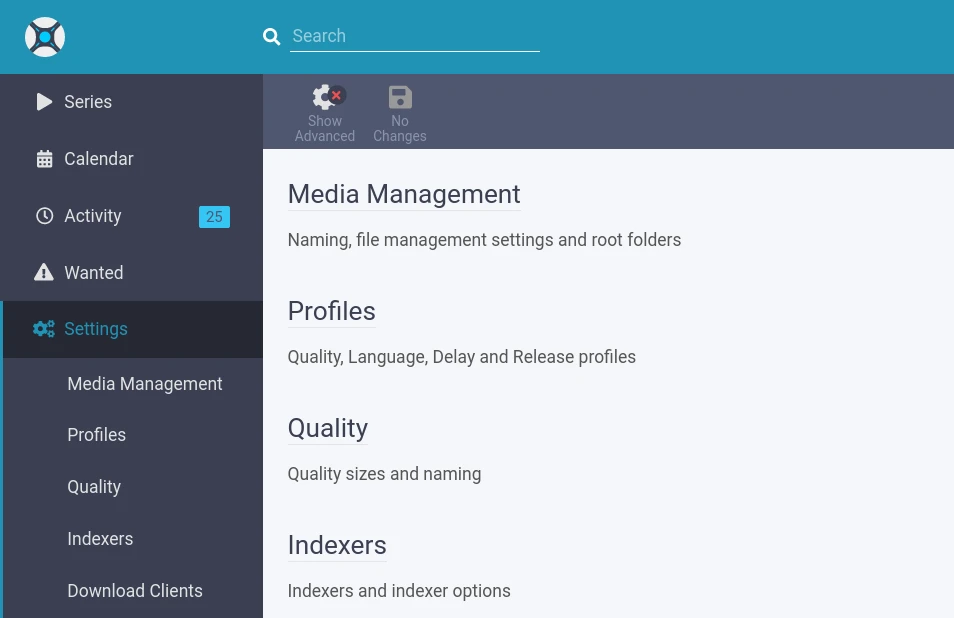Click the Sonarr logo icon
954x618 pixels.
point(45,37)
